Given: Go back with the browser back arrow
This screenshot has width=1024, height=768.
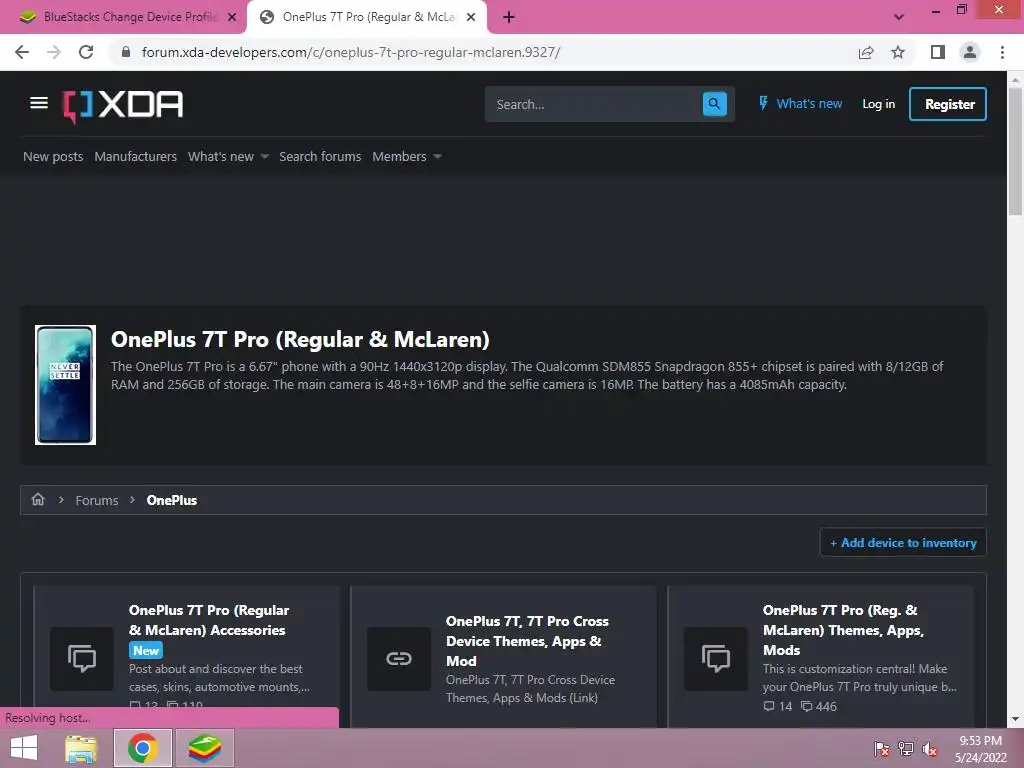Looking at the screenshot, I should (x=22, y=52).
